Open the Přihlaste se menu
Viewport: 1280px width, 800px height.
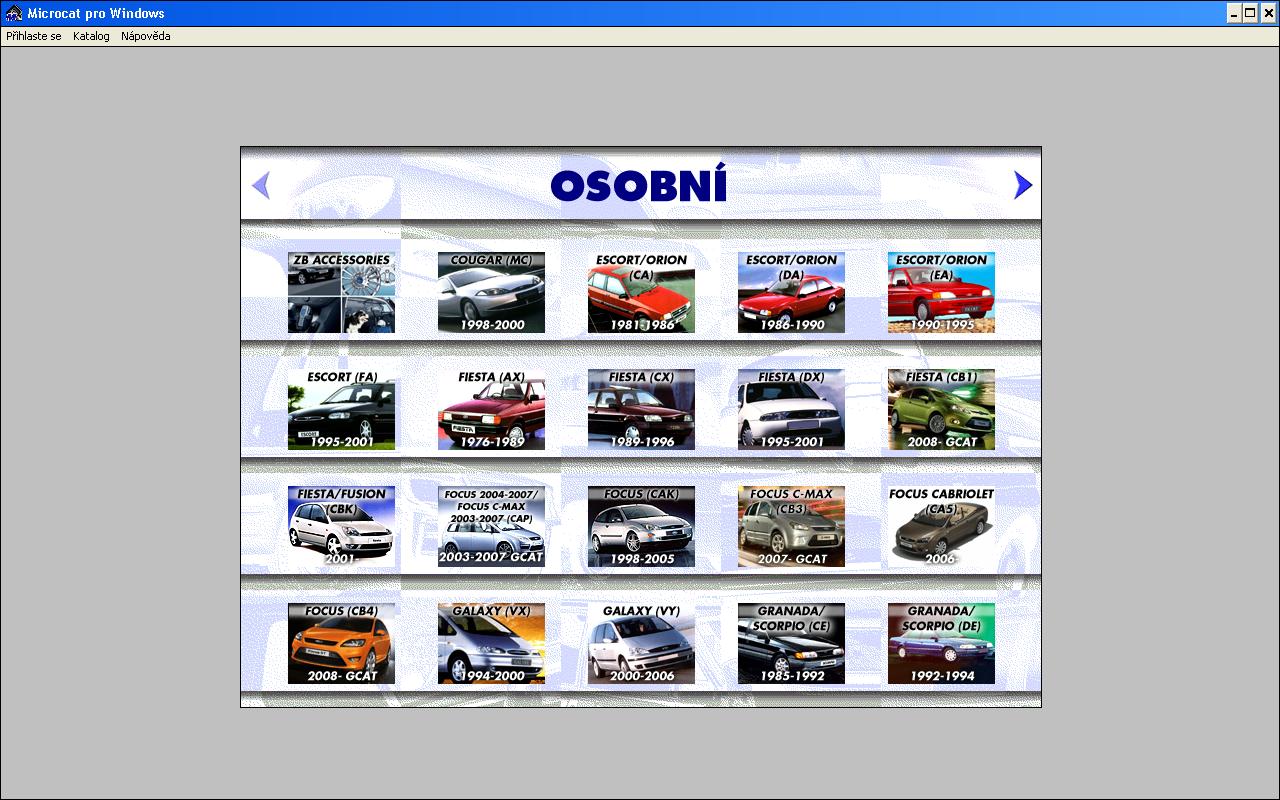[x=34, y=36]
